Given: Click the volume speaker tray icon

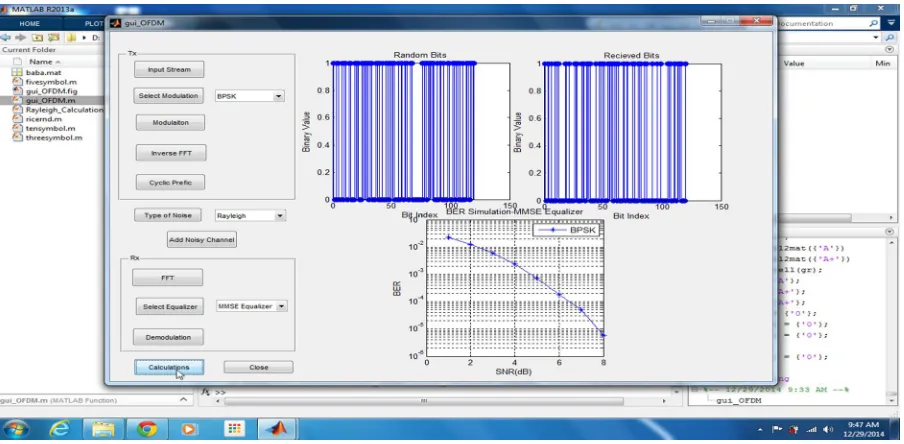Looking at the screenshot, I should point(828,430).
